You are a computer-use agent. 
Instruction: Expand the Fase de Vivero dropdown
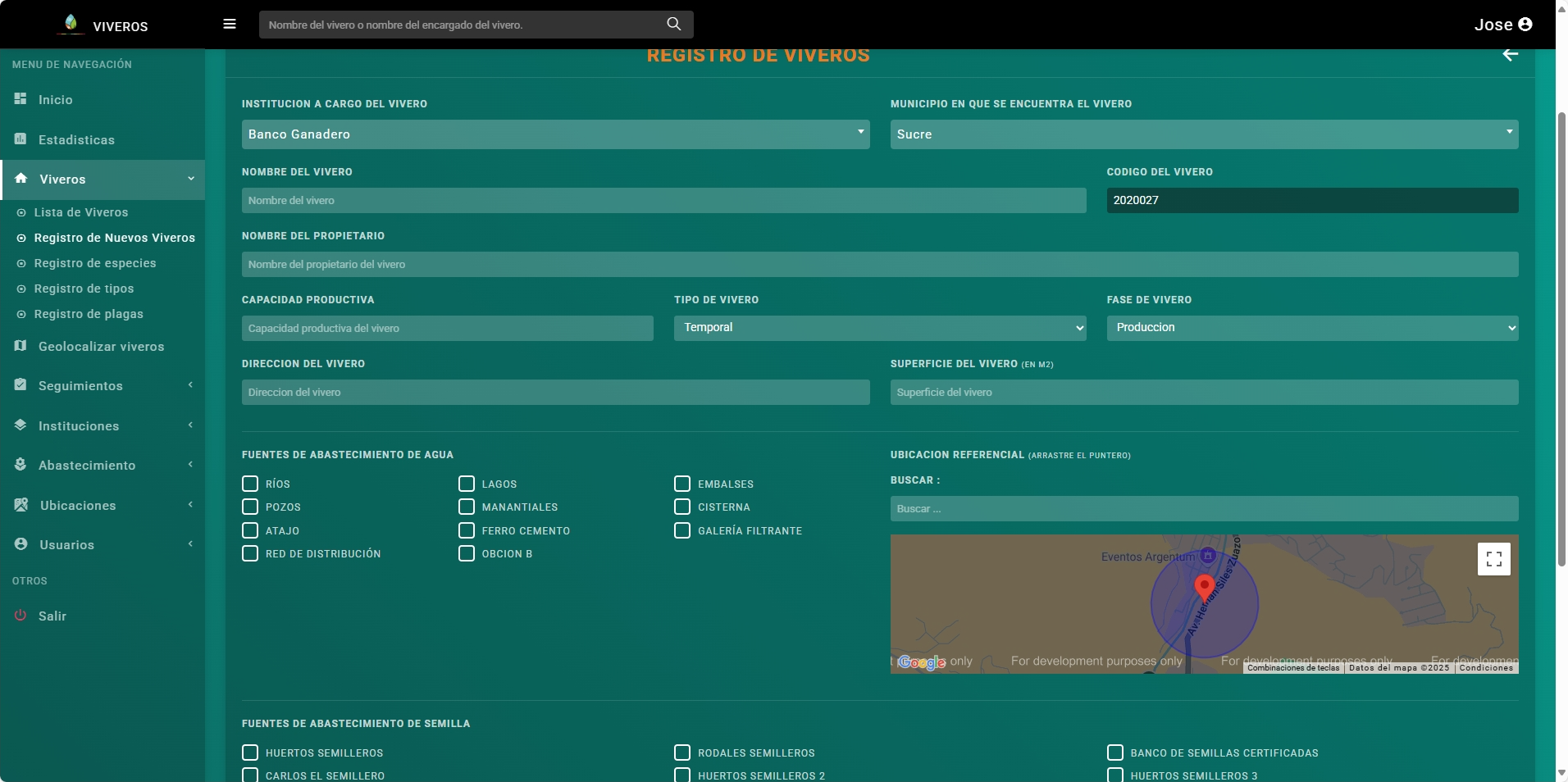(1311, 328)
